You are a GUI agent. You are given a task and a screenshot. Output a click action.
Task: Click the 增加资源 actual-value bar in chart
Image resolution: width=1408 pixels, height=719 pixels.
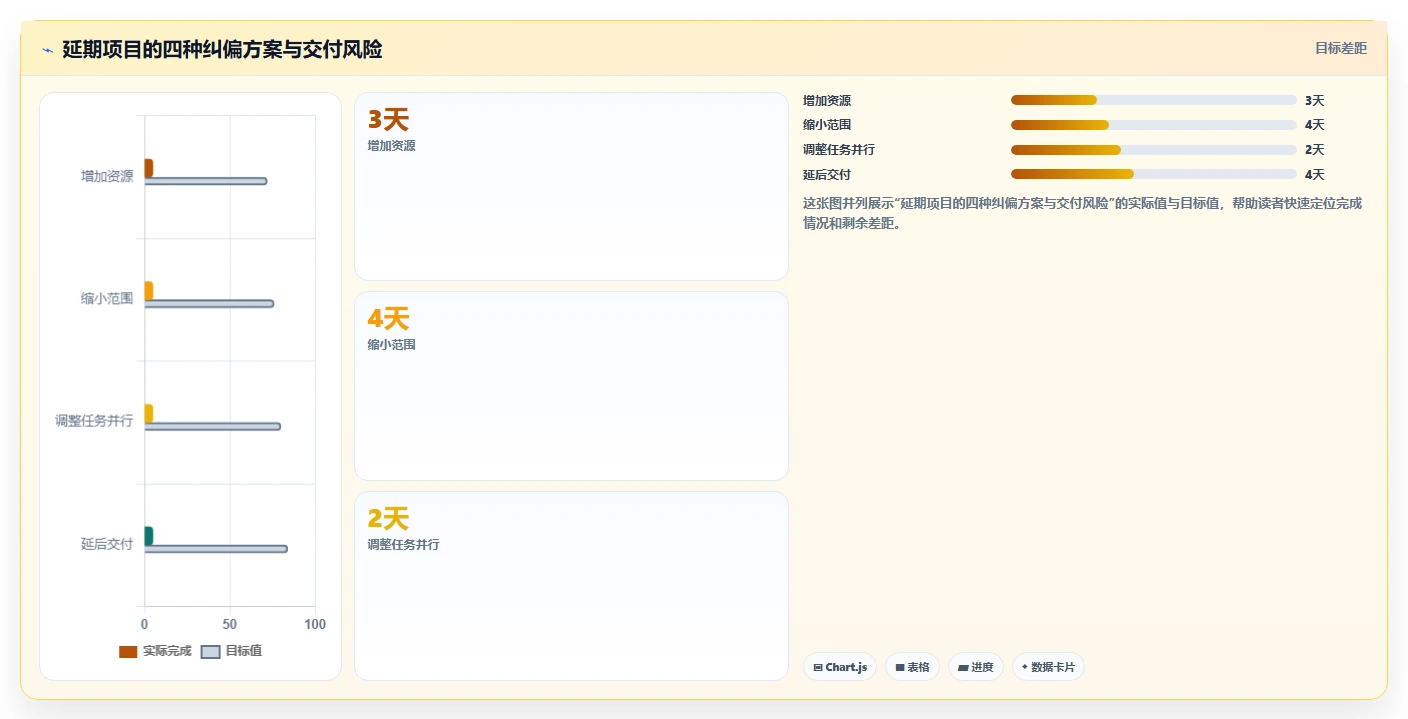(x=149, y=168)
